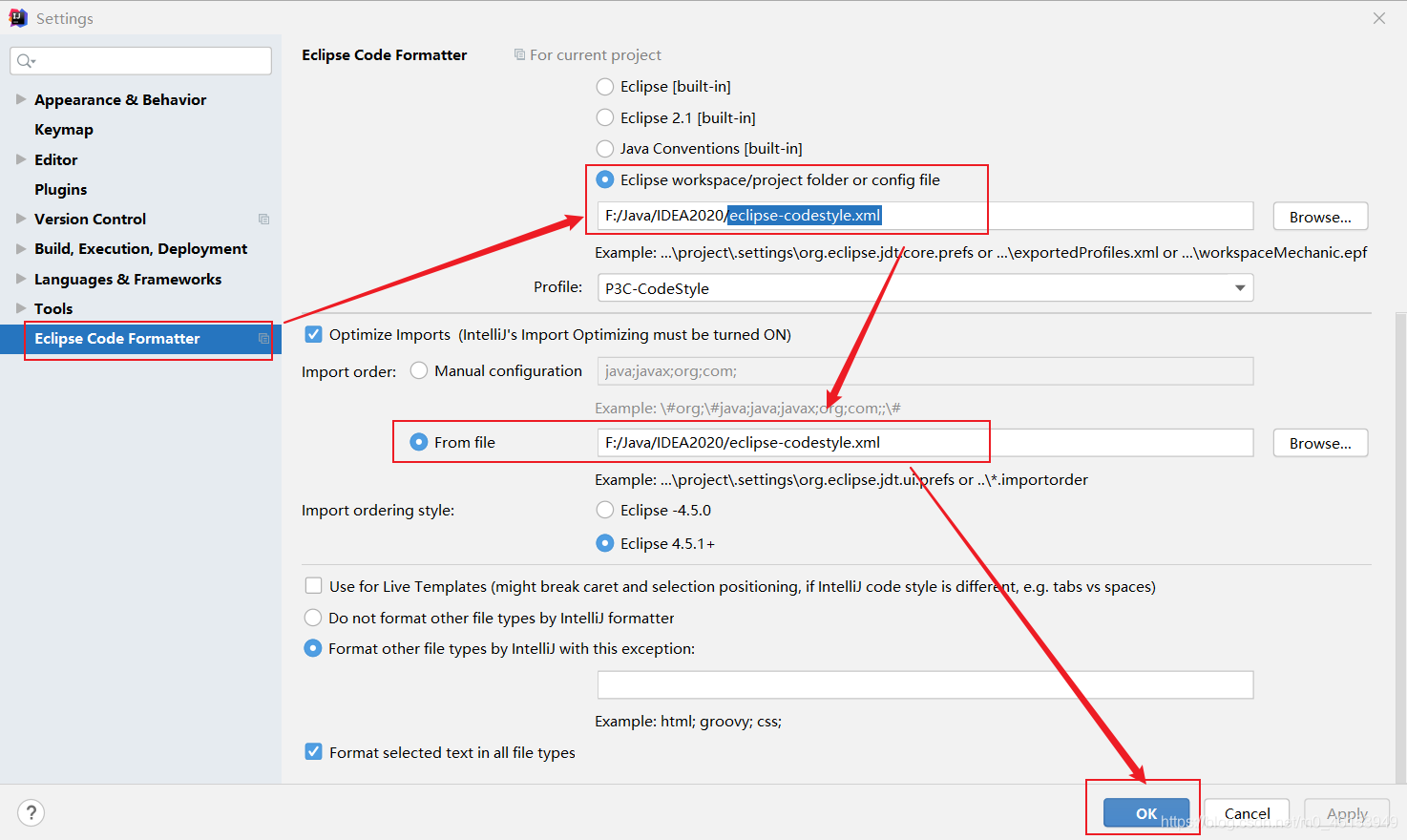Close the Settings dialog with X

1379,18
